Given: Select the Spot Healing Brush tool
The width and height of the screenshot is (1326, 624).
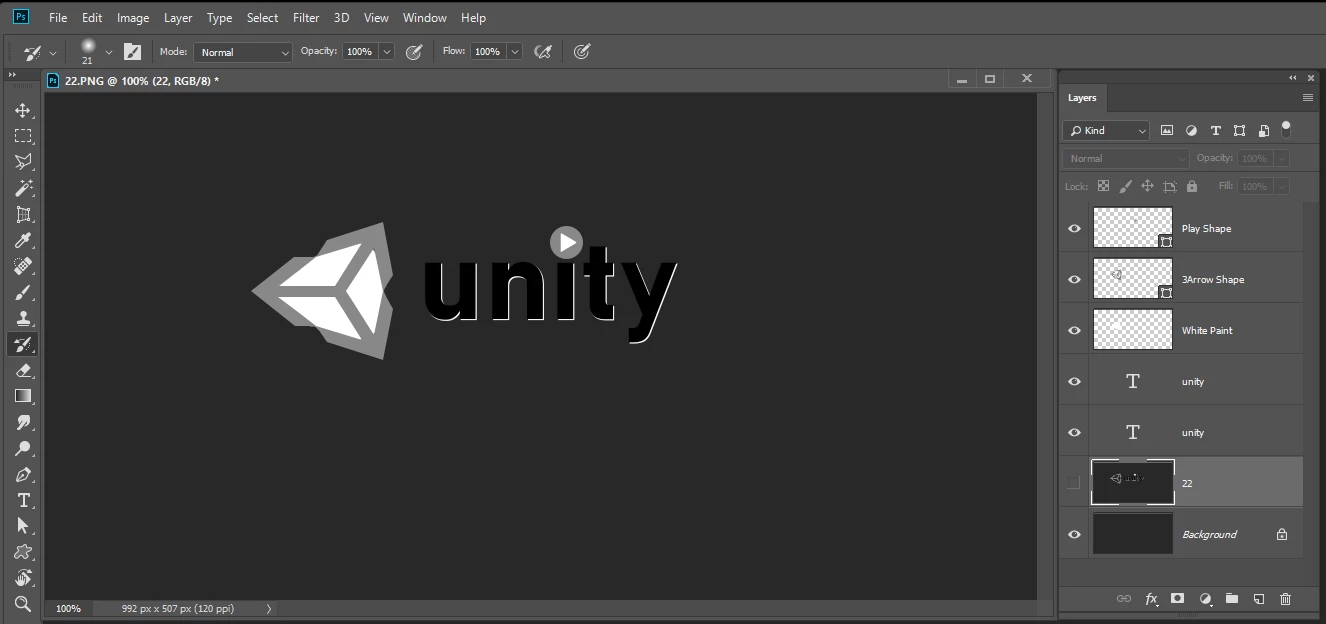Looking at the screenshot, I should 23,266.
